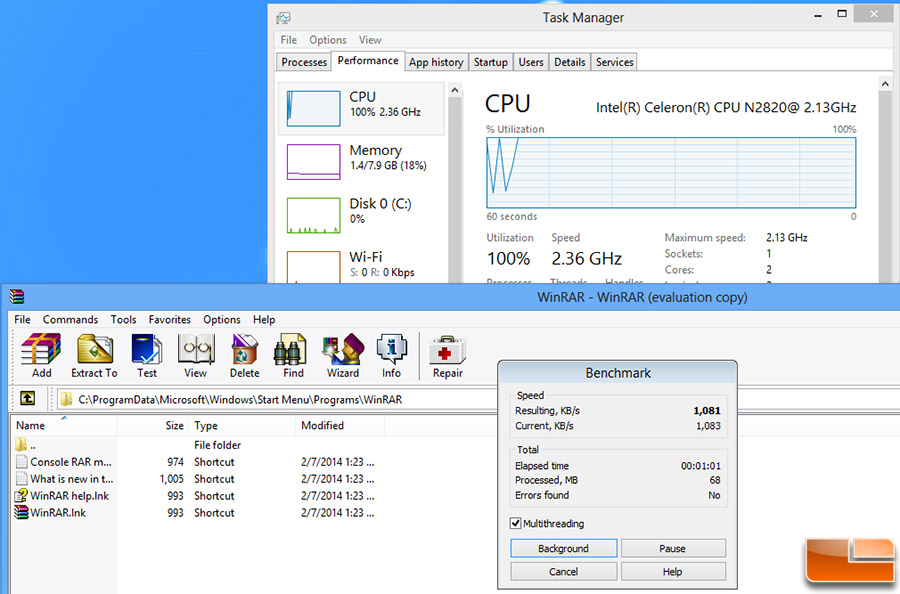Click the Delete toolbar icon
The height and width of the screenshot is (594, 900).
244,355
